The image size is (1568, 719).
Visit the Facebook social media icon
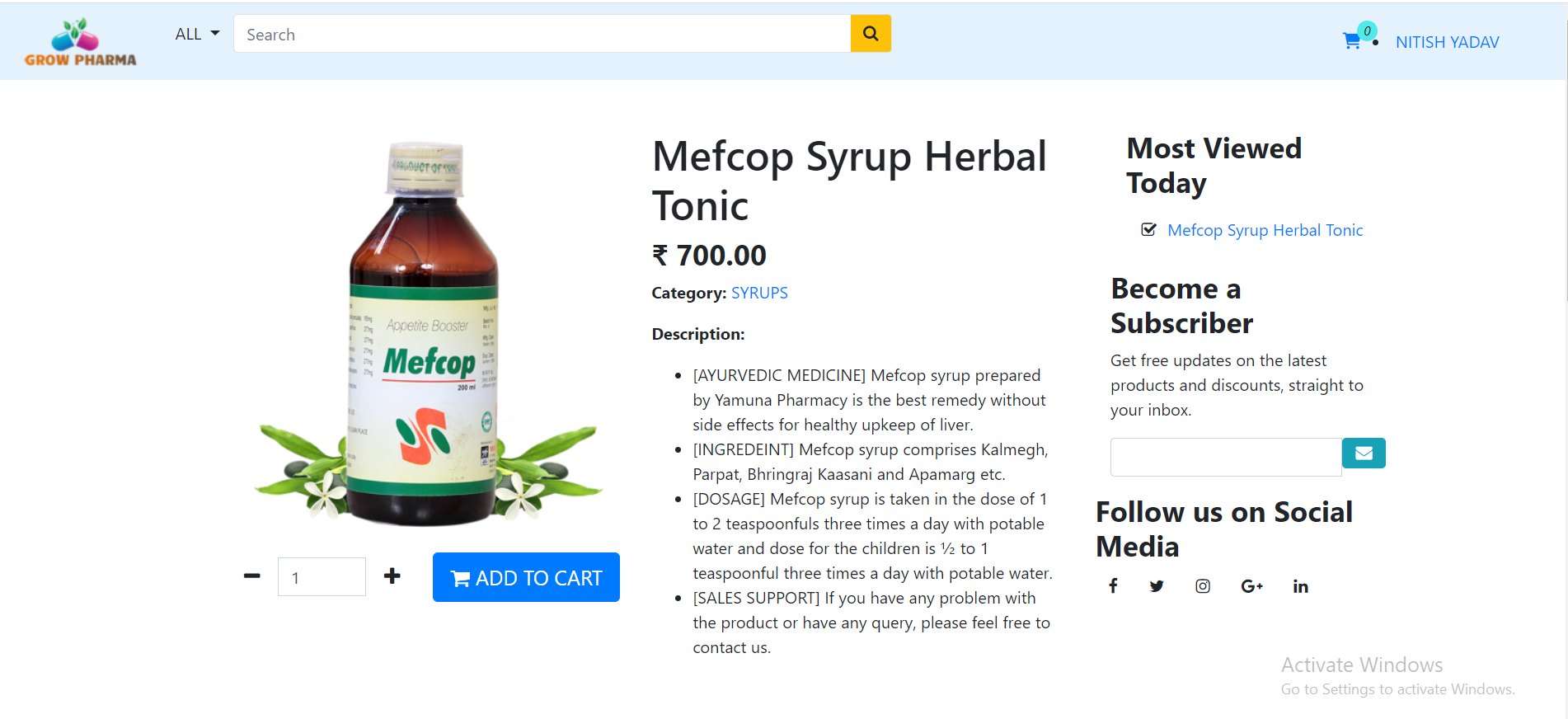1113,585
